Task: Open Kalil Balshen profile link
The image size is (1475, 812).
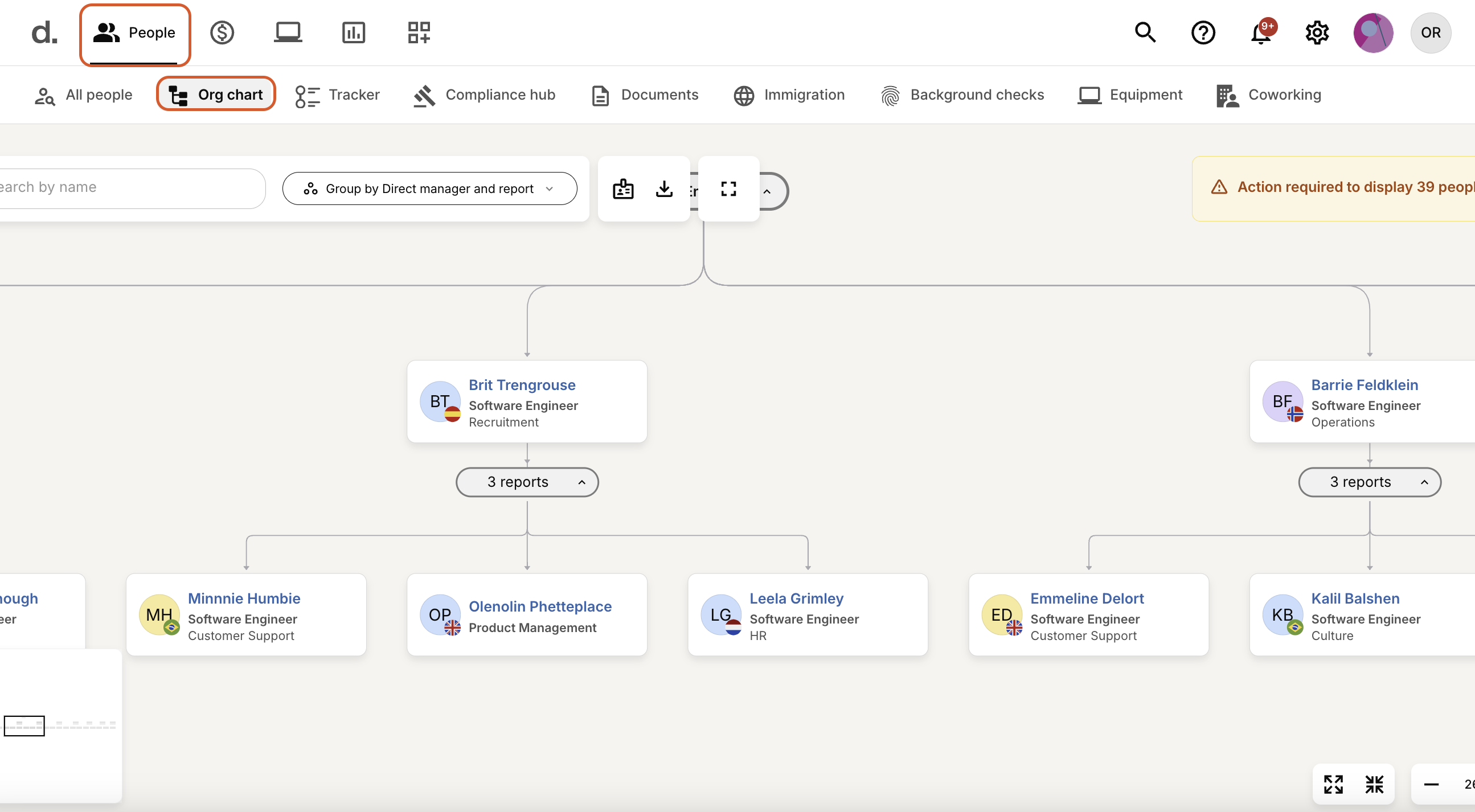Action: [x=1355, y=598]
